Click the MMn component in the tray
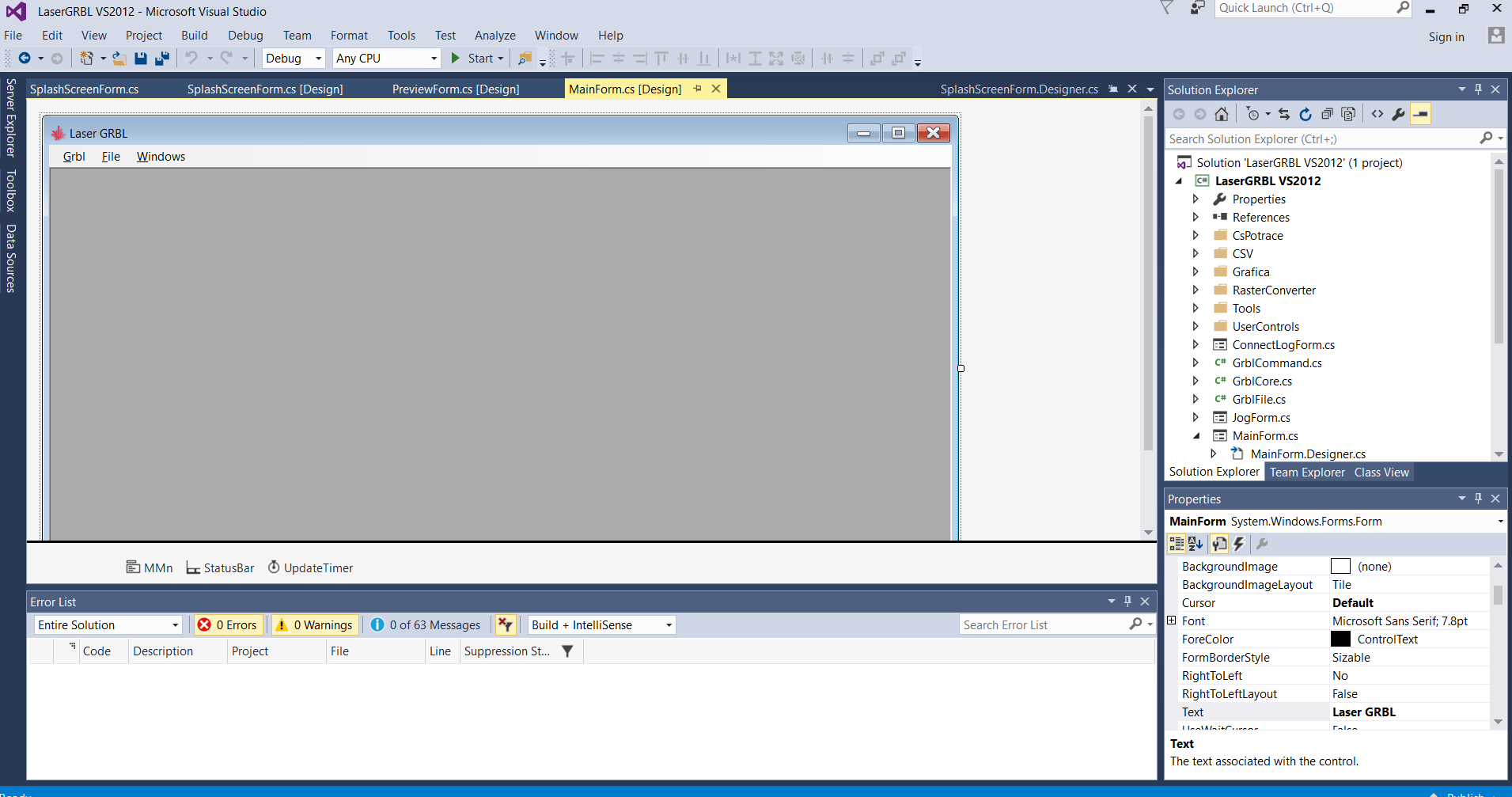 tap(150, 567)
